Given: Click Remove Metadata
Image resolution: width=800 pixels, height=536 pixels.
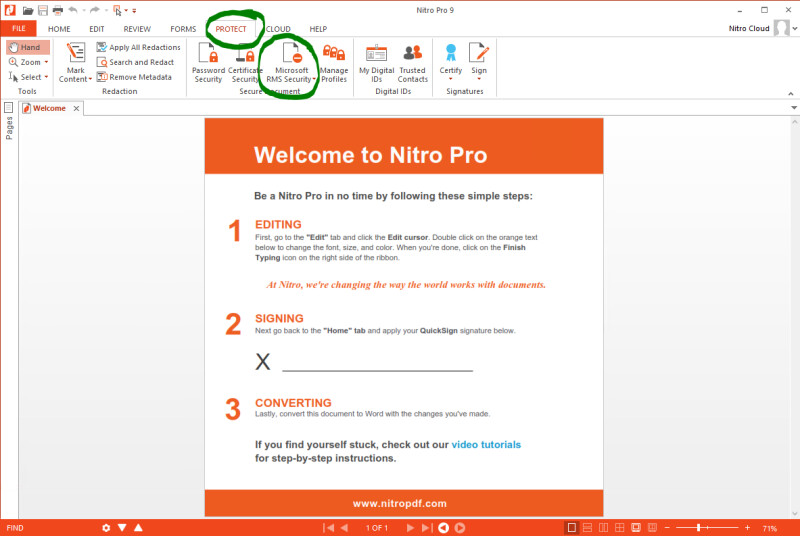Looking at the screenshot, I should 134,77.
